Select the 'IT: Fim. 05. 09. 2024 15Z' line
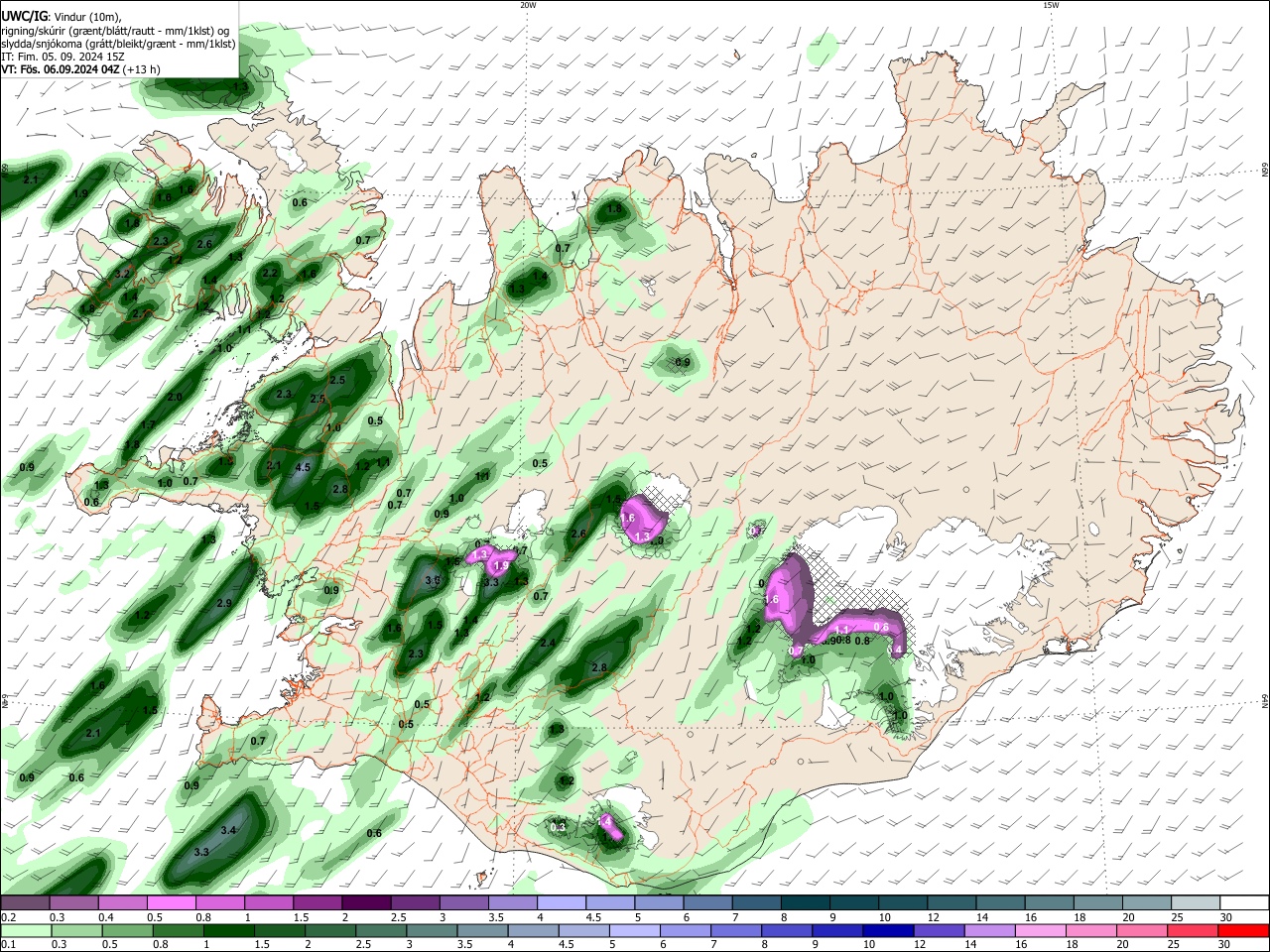The image size is (1270, 952). (x=63, y=58)
